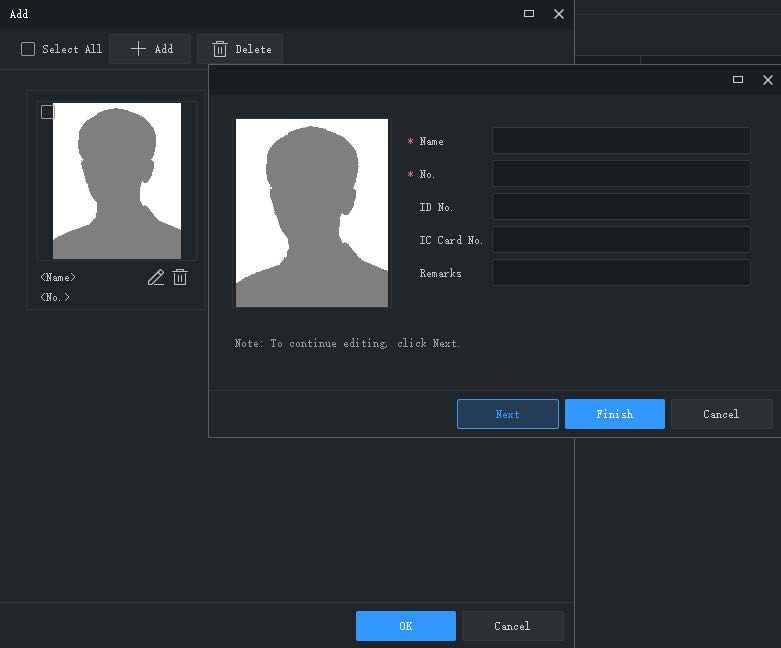781x648 pixels.
Task: Click the pencil edit icon on person card
Action: click(x=156, y=277)
